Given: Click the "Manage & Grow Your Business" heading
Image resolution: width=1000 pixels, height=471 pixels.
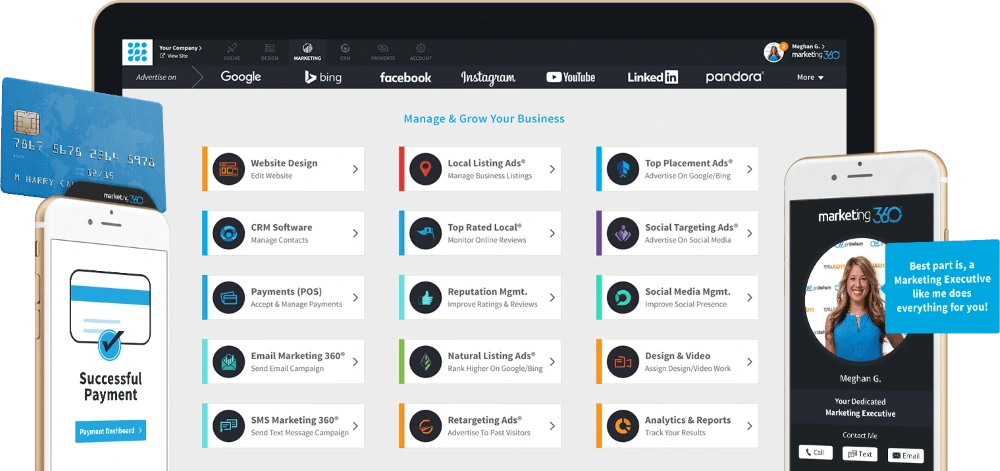Looking at the screenshot, I should (x=484, y=119).
